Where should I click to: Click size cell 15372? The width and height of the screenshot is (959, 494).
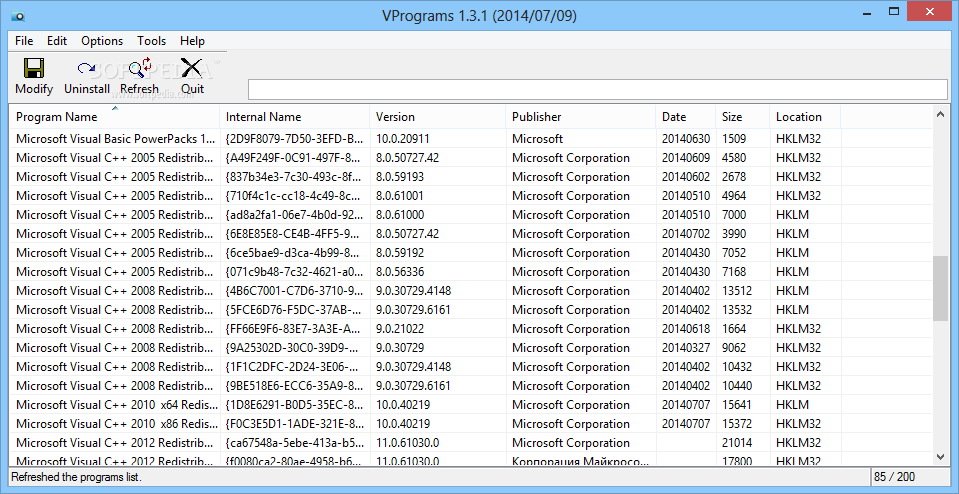coord(737,423)
